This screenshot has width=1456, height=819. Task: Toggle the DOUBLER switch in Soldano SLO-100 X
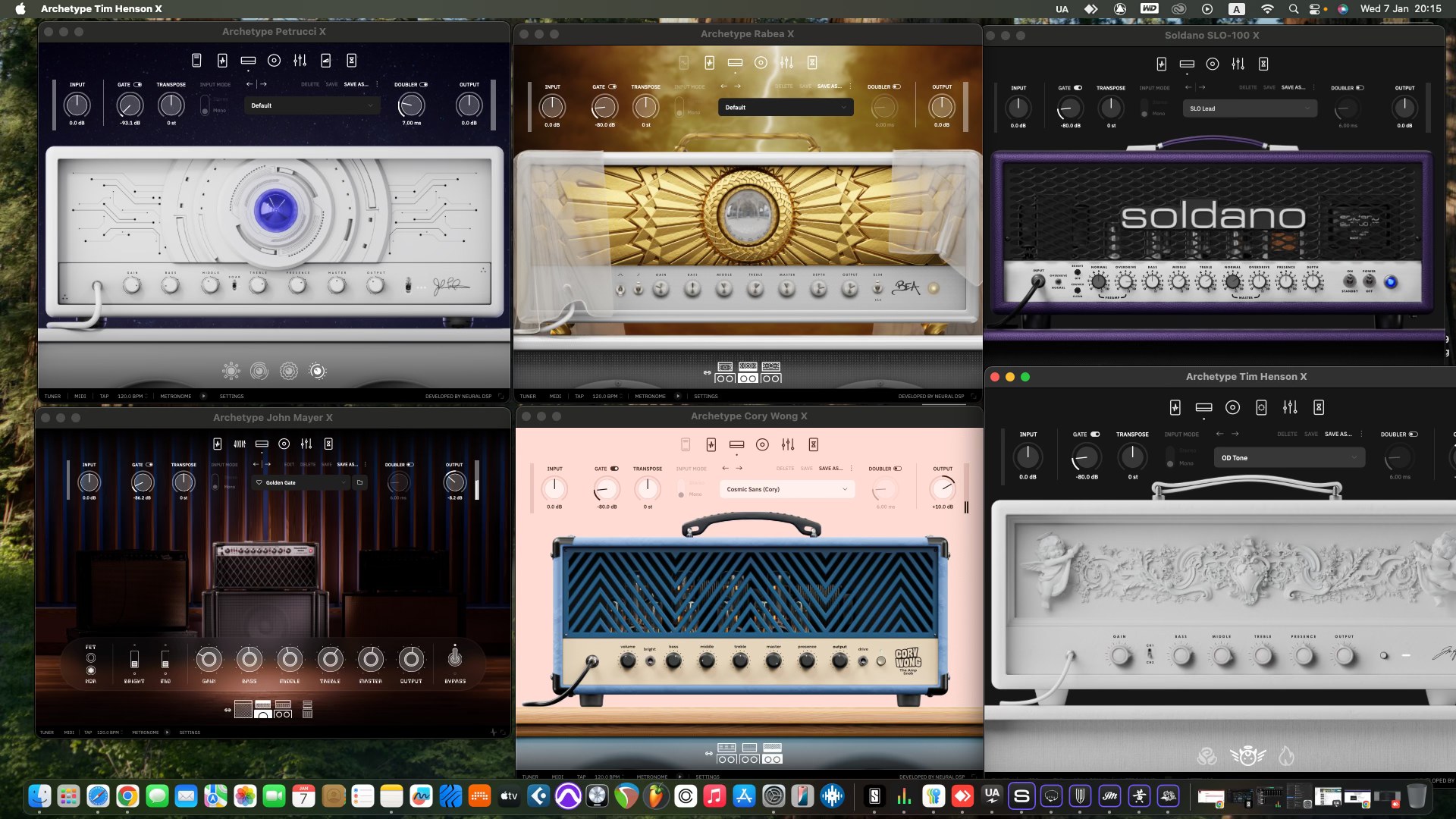1360,88
